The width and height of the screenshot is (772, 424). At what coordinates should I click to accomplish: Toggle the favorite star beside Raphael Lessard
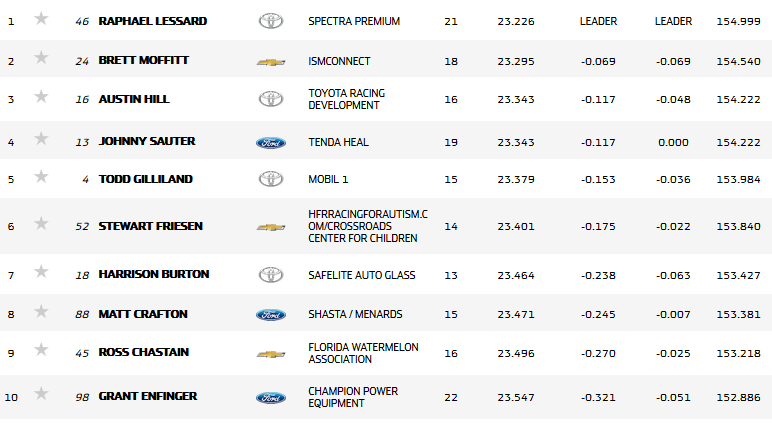click(x=41, y=19)
